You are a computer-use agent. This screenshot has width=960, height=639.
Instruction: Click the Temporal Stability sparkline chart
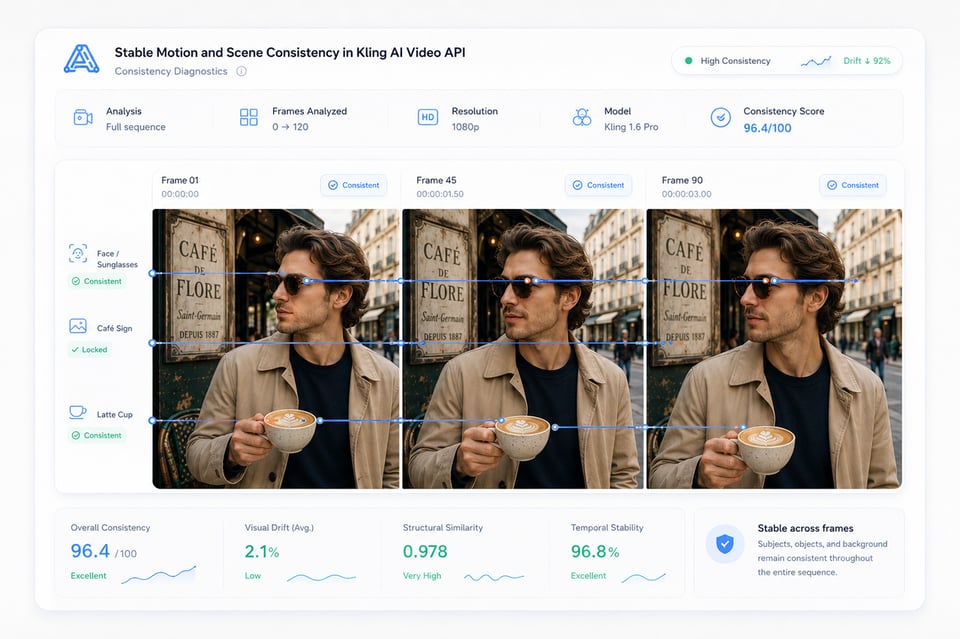[643, 577]
